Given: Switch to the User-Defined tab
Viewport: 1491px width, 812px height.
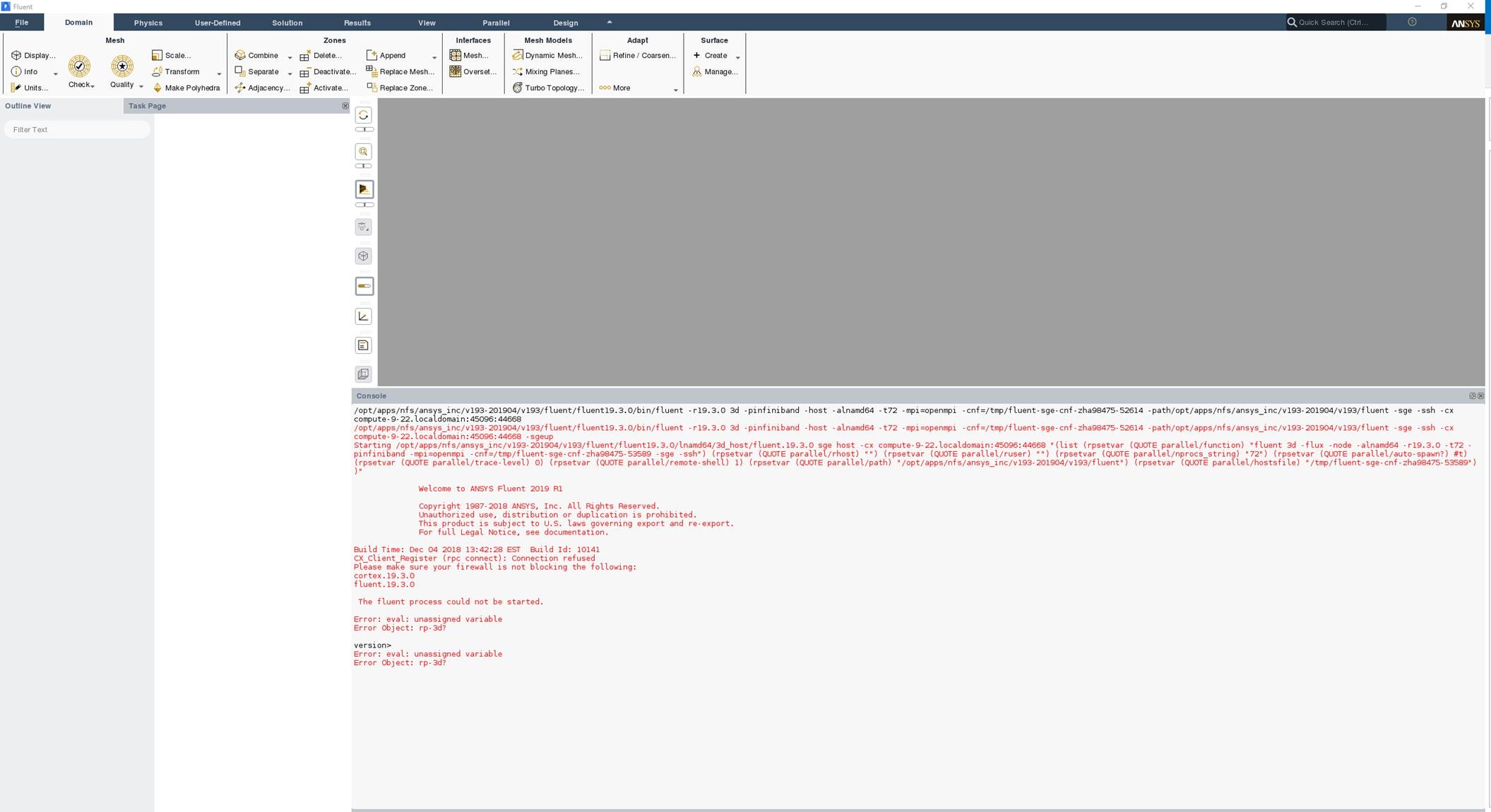Looking at the screenshot, I should tap(218, 23).
